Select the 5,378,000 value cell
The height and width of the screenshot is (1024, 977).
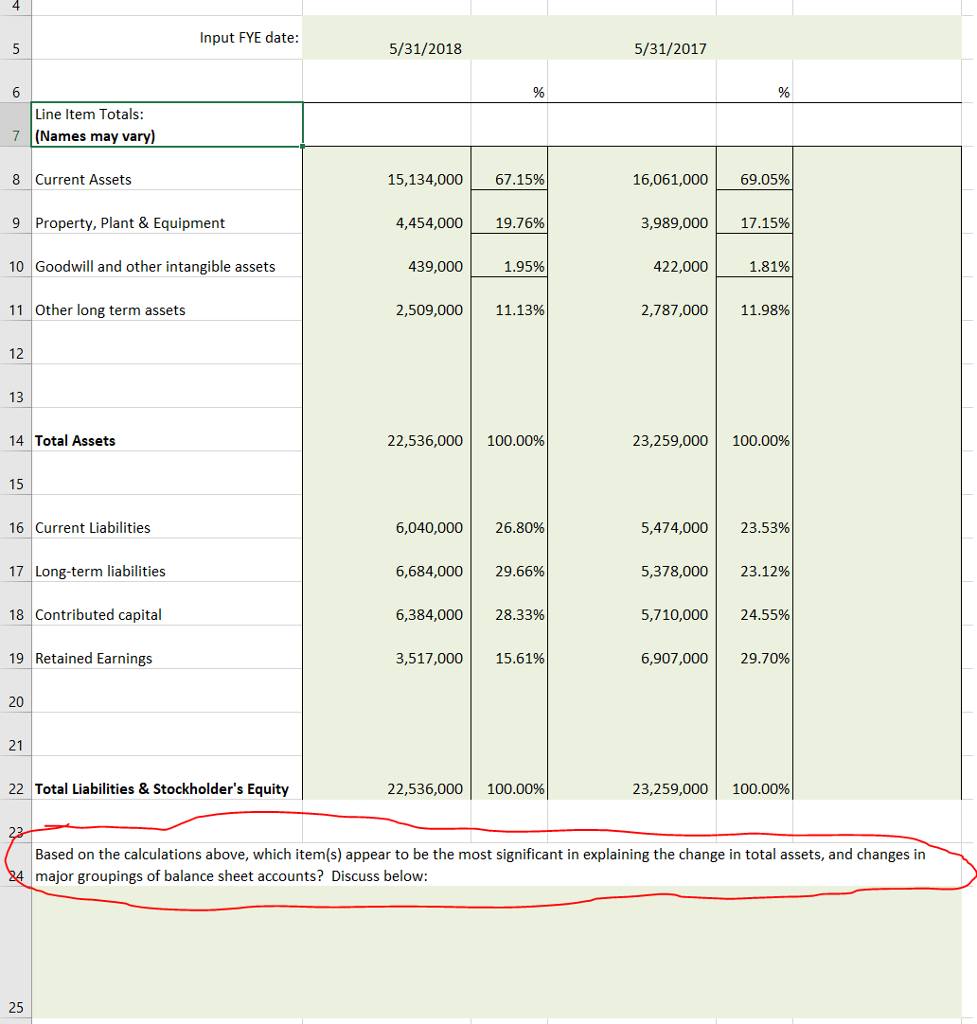[x=632, y=560]
